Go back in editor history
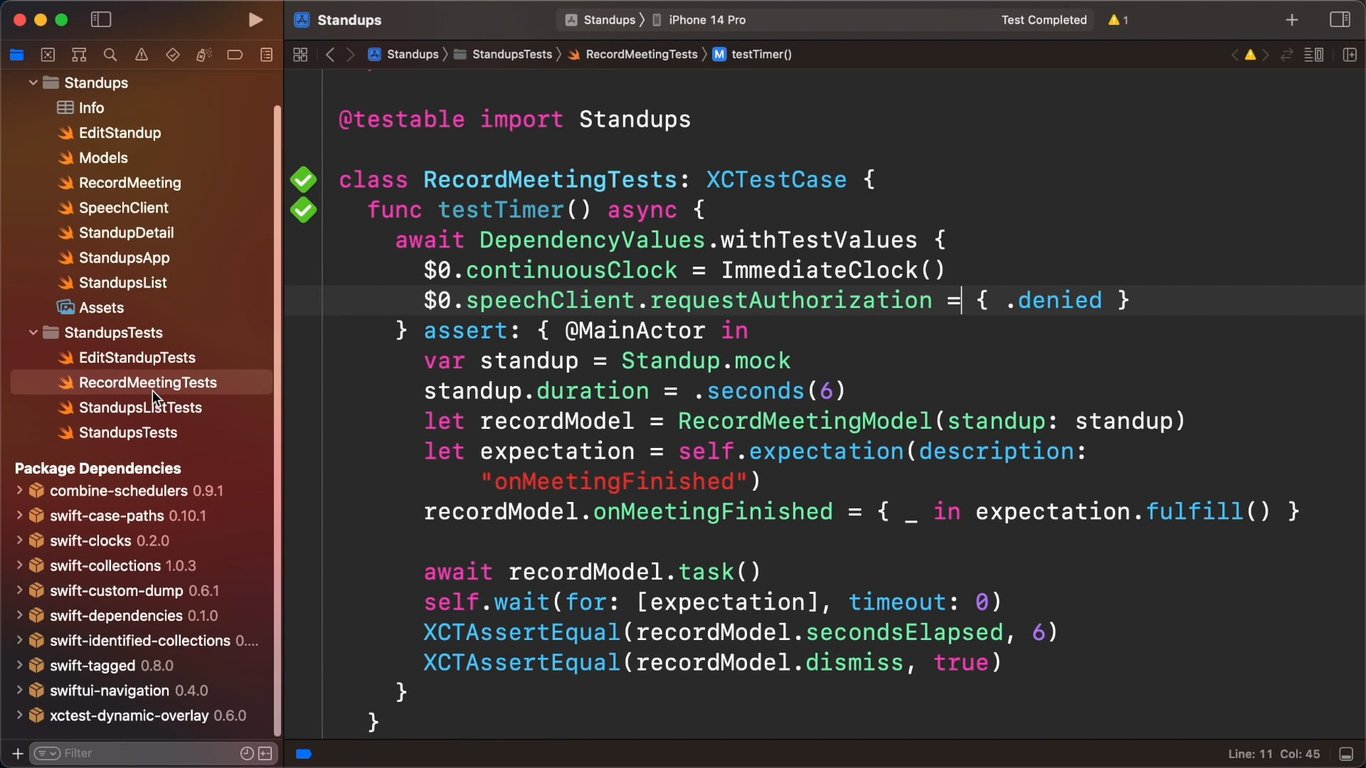The height and width of the screenshot is (768, 1366). [330, 55]
